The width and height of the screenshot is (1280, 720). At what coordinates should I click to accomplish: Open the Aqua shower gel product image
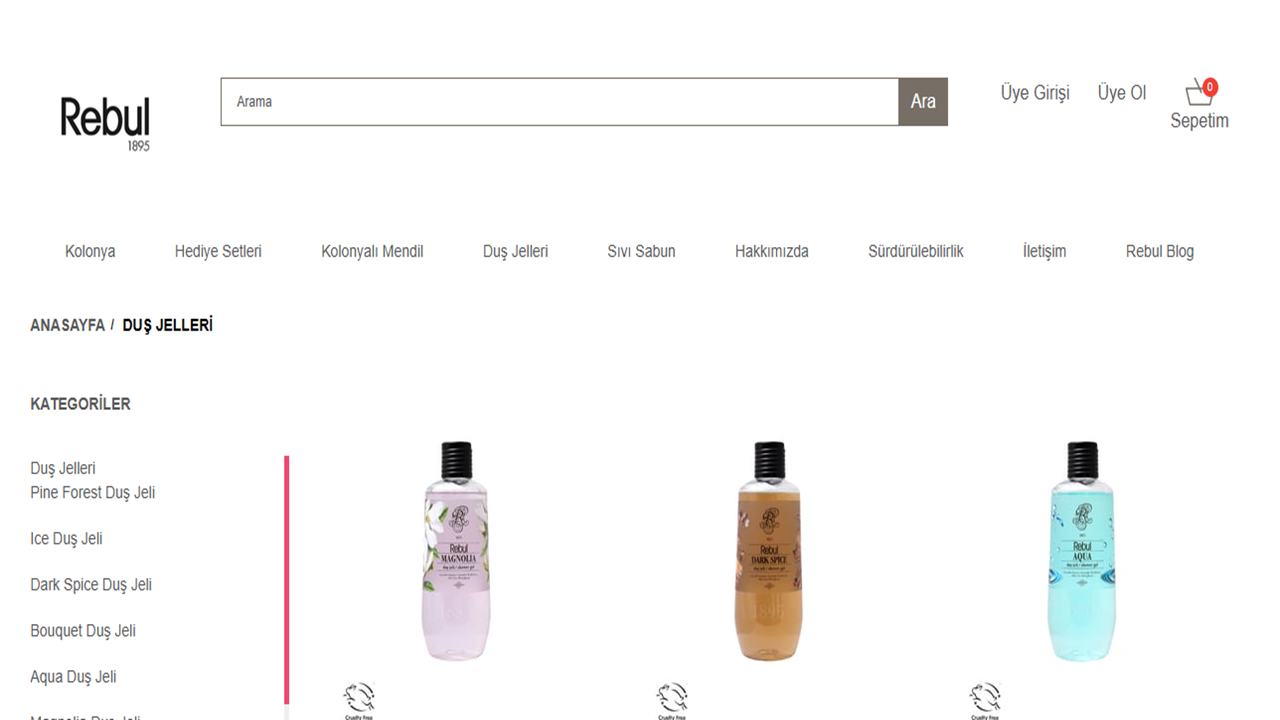pyautogui.click(x=1082, y=551)
